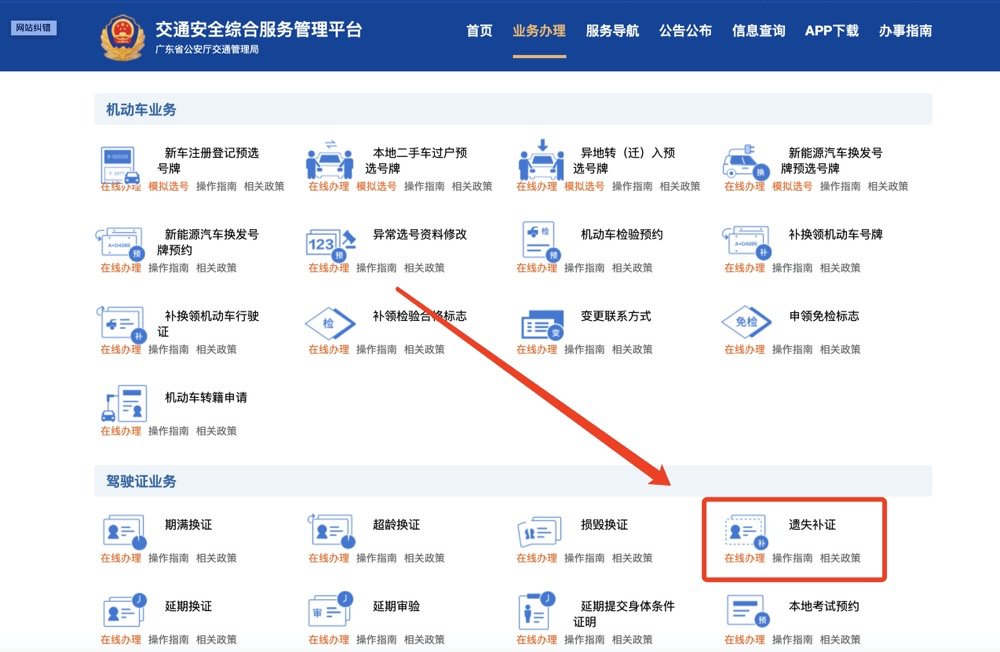Open the APP下载 menu item

831,31
